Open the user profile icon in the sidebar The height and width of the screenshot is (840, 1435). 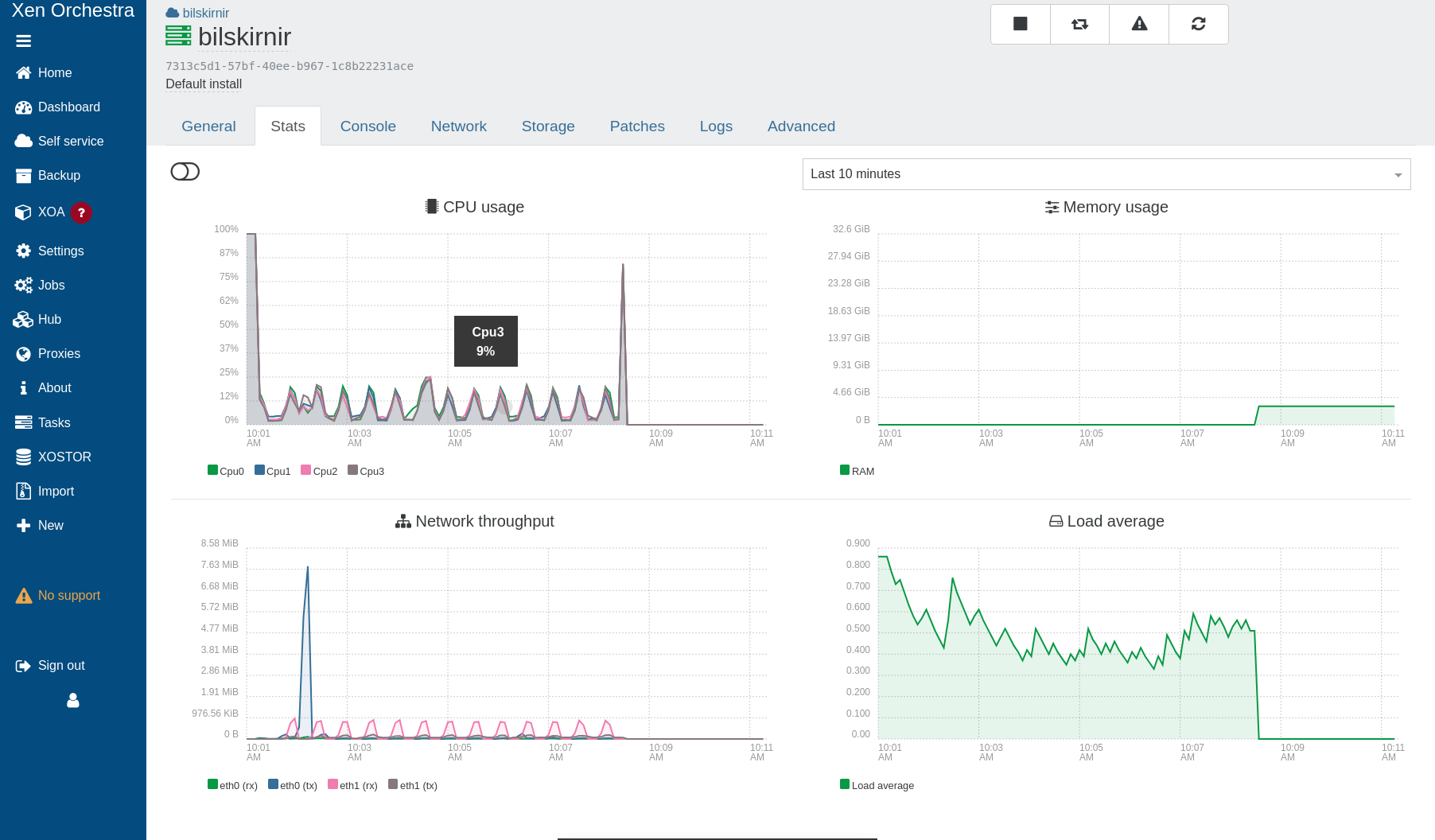[73, 700]
